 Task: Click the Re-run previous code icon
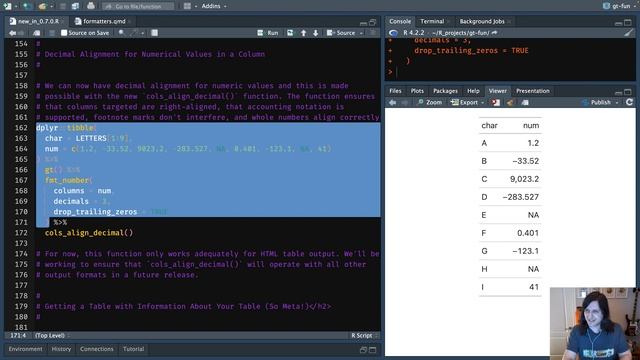tap(290, 33)
